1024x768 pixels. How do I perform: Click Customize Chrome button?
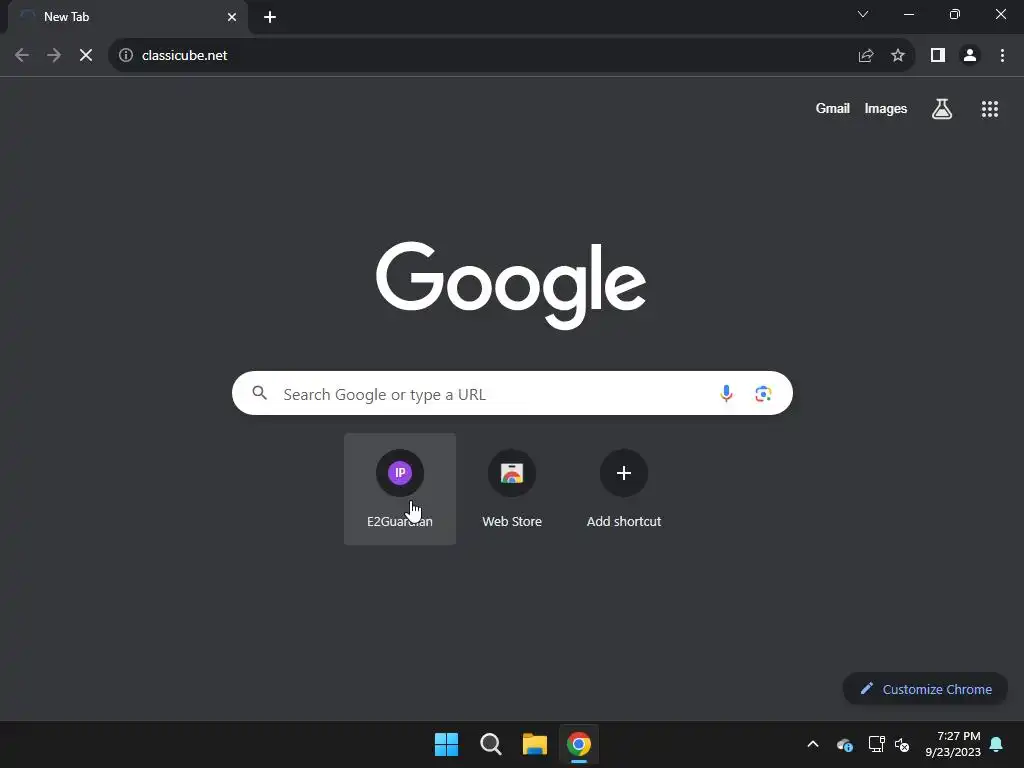(x=925, y=689)
